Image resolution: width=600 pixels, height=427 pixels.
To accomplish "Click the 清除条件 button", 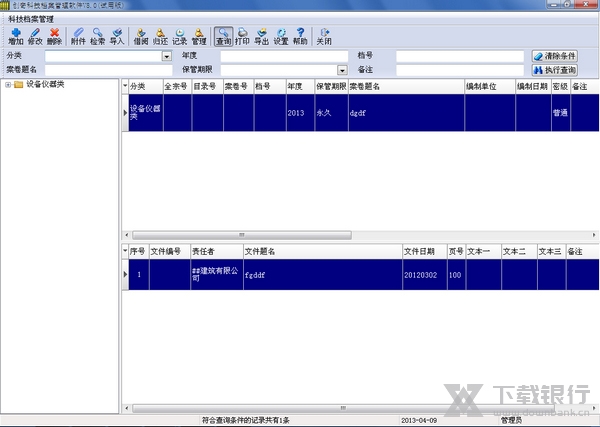I will pos(555,56).
